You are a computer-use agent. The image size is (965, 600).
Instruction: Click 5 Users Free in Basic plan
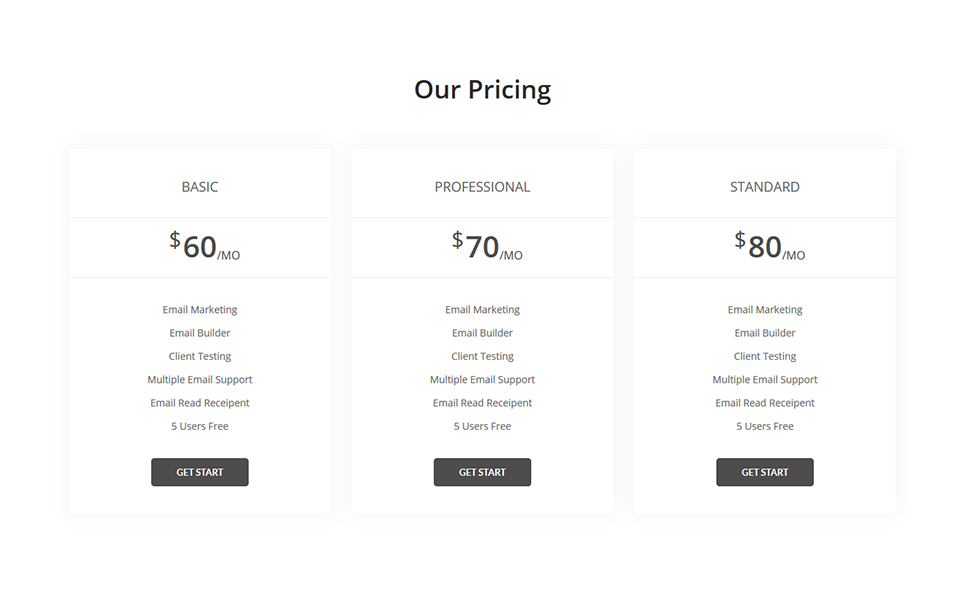pyautogui.click(x=199, y=426)
